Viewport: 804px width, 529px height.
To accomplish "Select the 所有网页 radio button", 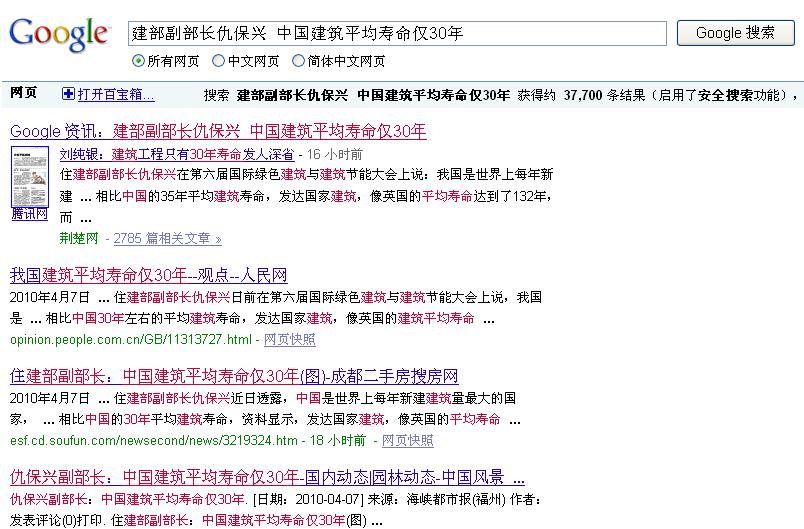I will 138,61.
